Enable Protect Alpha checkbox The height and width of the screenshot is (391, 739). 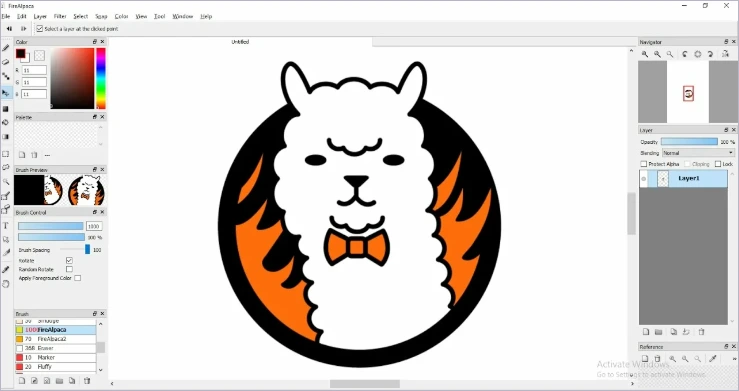[644, 164]
